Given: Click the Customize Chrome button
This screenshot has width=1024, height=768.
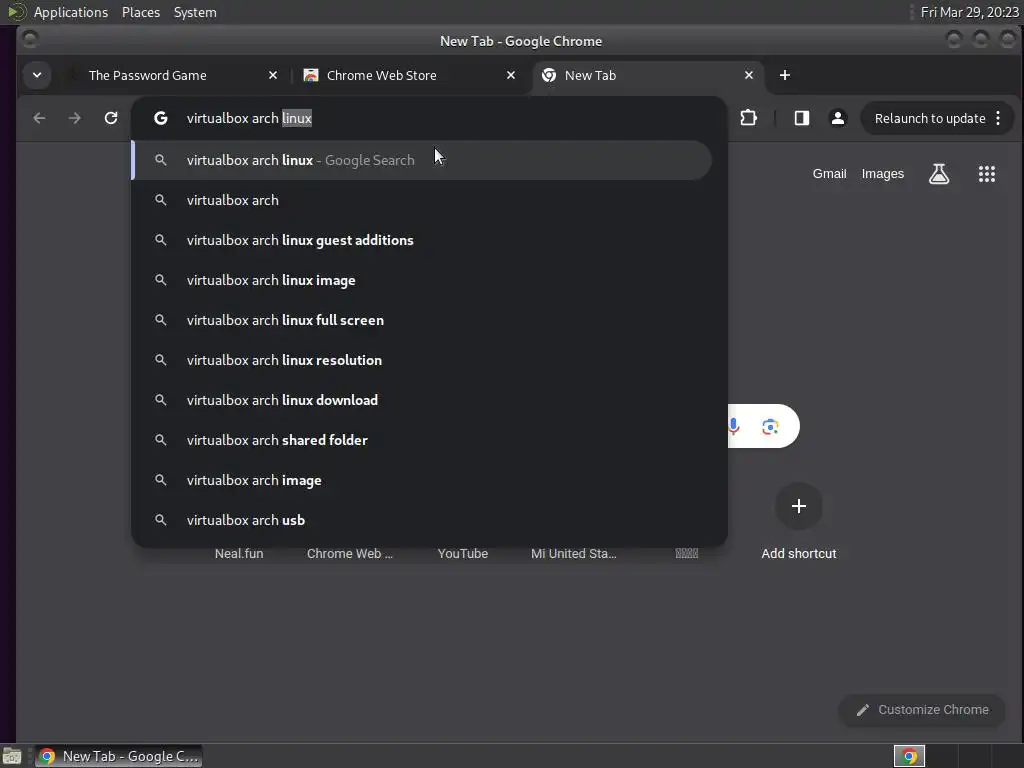Looking at the screenshot, I should pyautogui.click(x=922, y=710).
